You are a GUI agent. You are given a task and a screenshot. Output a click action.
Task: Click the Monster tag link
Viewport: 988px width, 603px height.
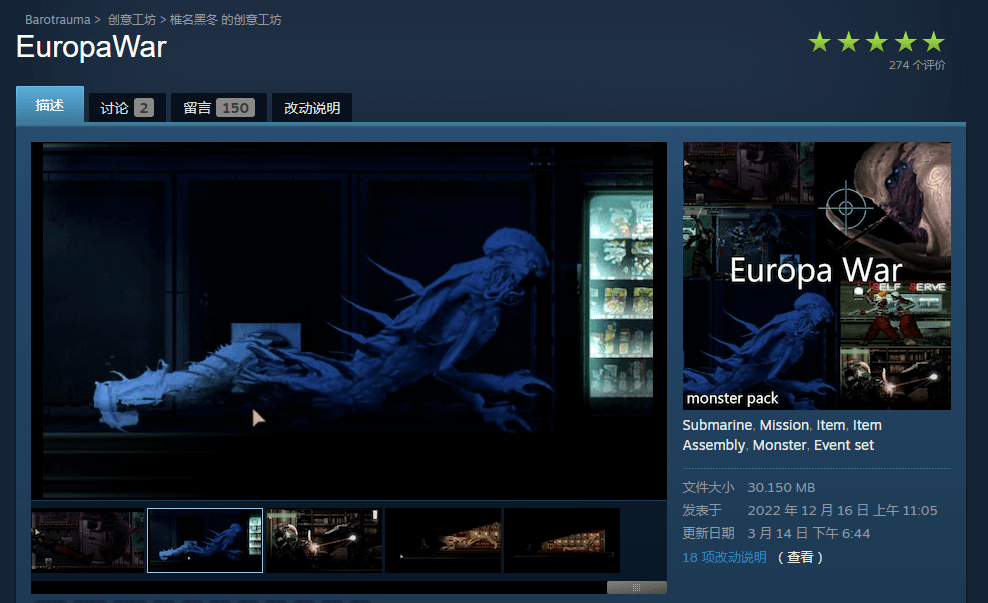point(779,445)
